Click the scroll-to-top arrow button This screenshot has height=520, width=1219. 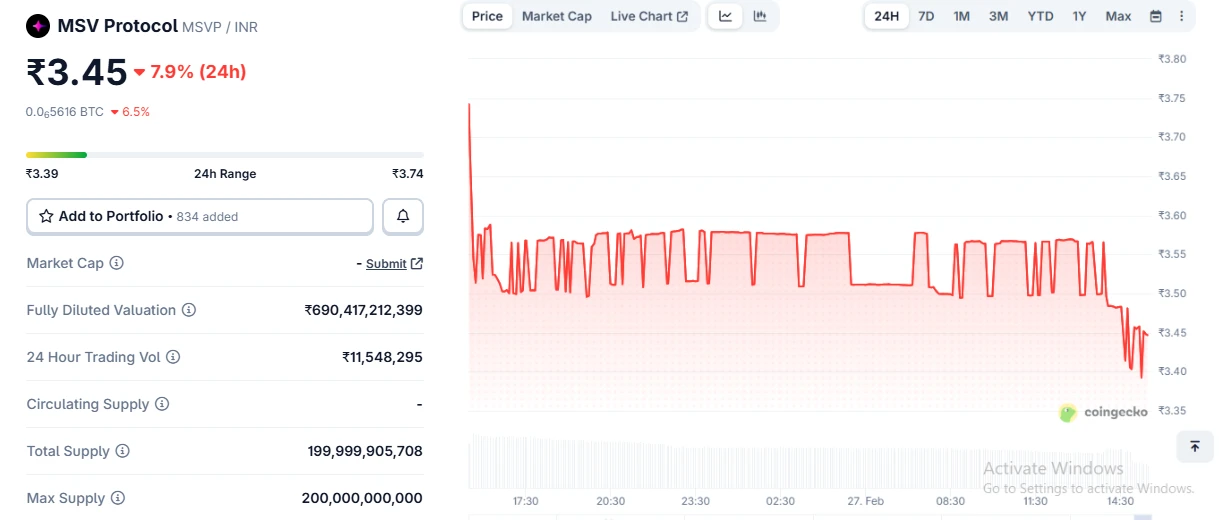point(1194,446)
